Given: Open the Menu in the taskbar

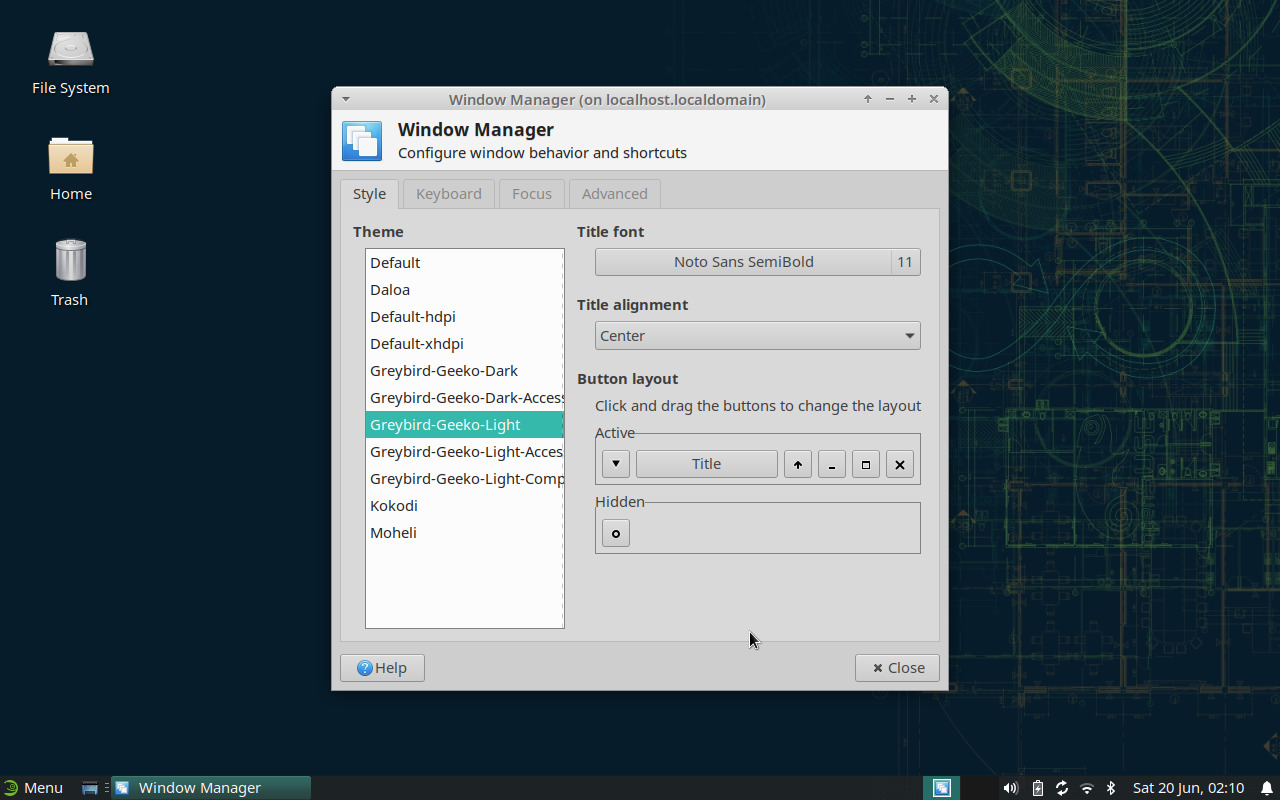Looking at the screenshot, I should point(34,787).
